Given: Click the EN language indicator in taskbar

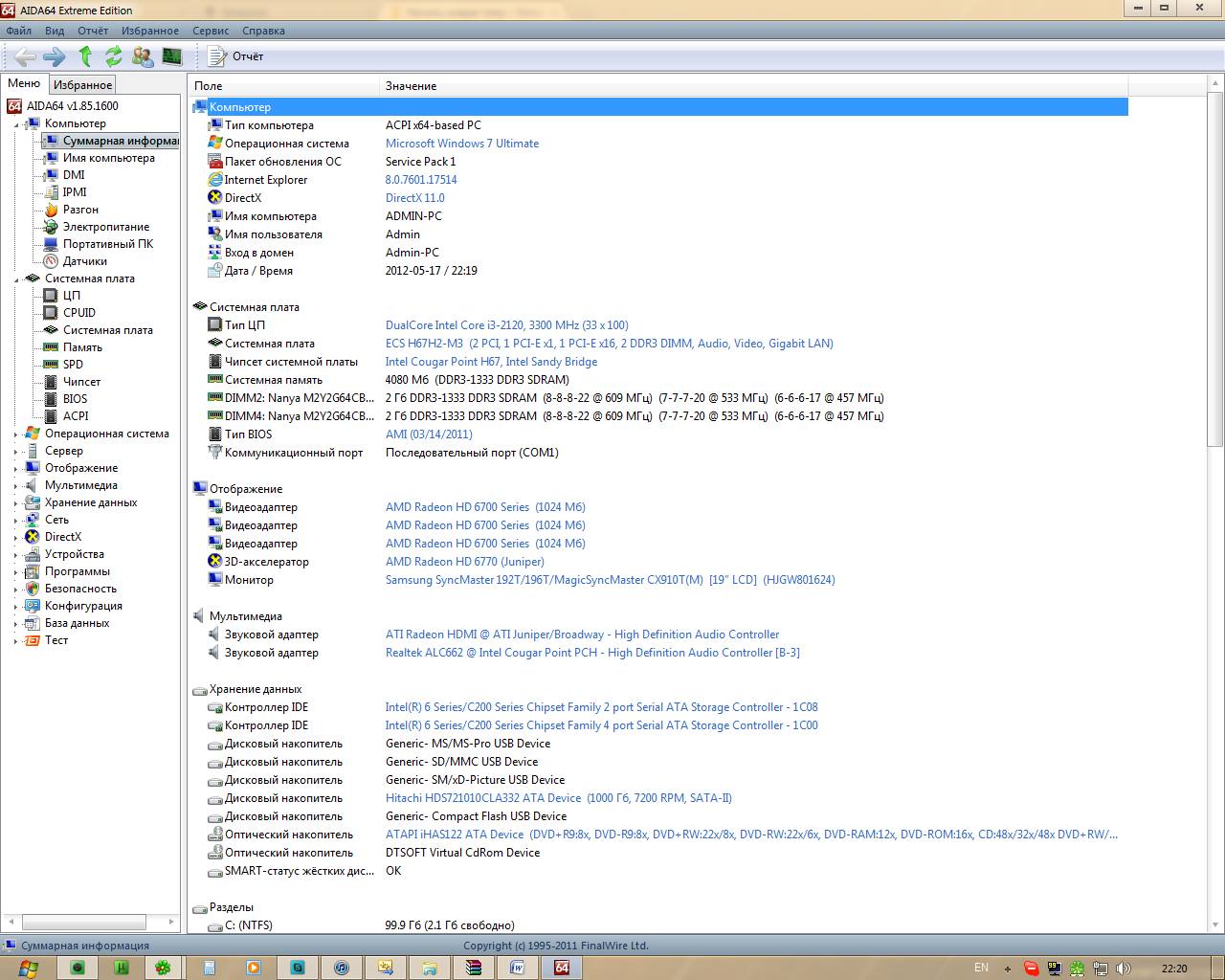Looking at the screenshot, I should (981, 969).
